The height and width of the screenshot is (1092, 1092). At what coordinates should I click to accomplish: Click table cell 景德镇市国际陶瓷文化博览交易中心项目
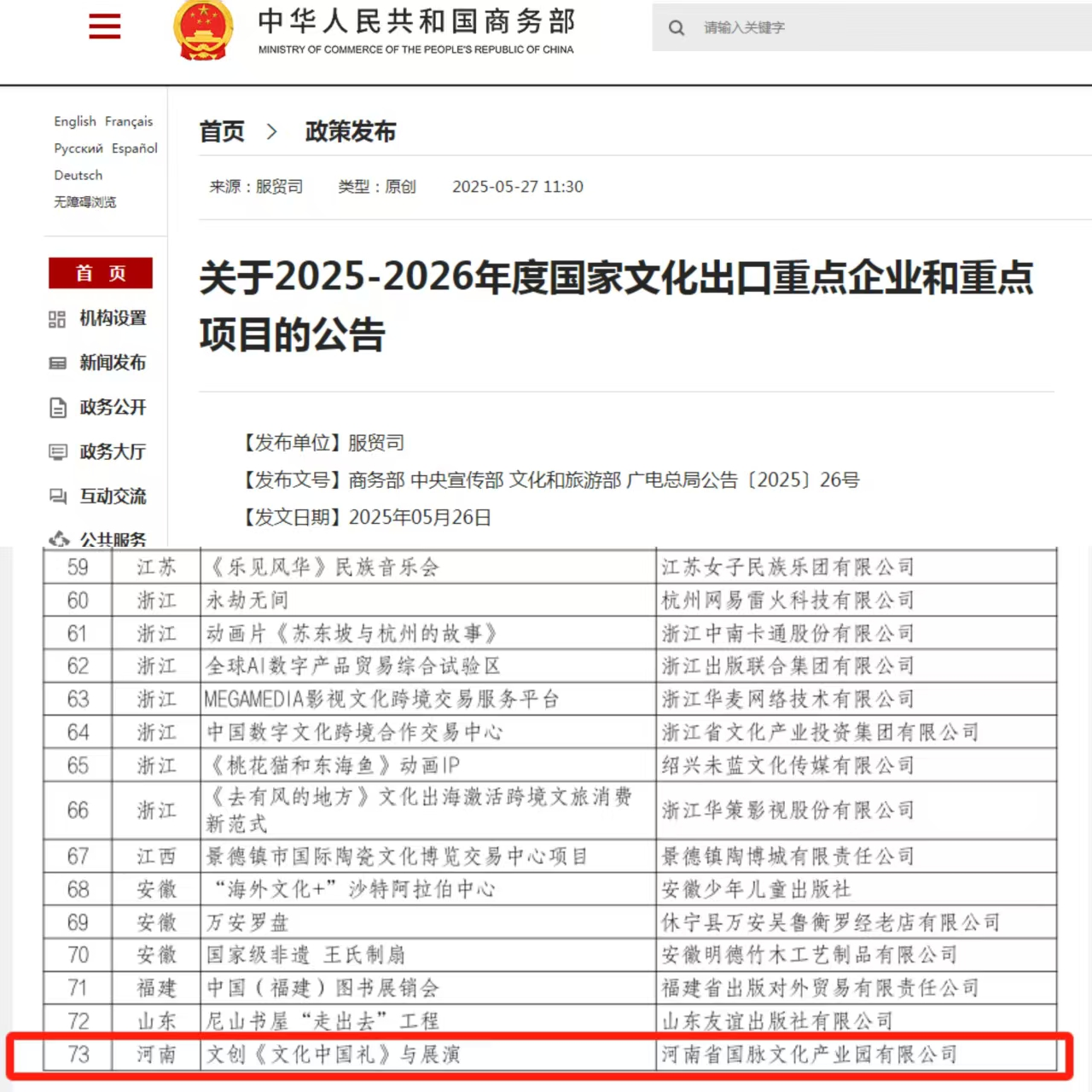pyautogui.click(x=428, y=857)
